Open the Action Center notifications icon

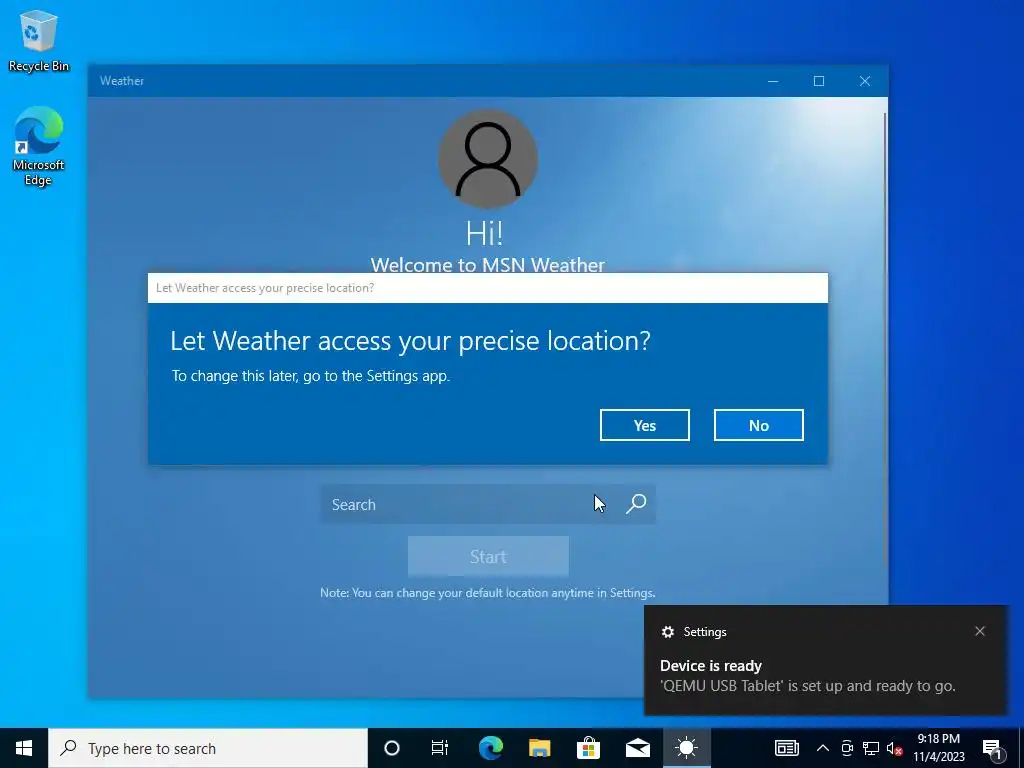tap(993, 748)
